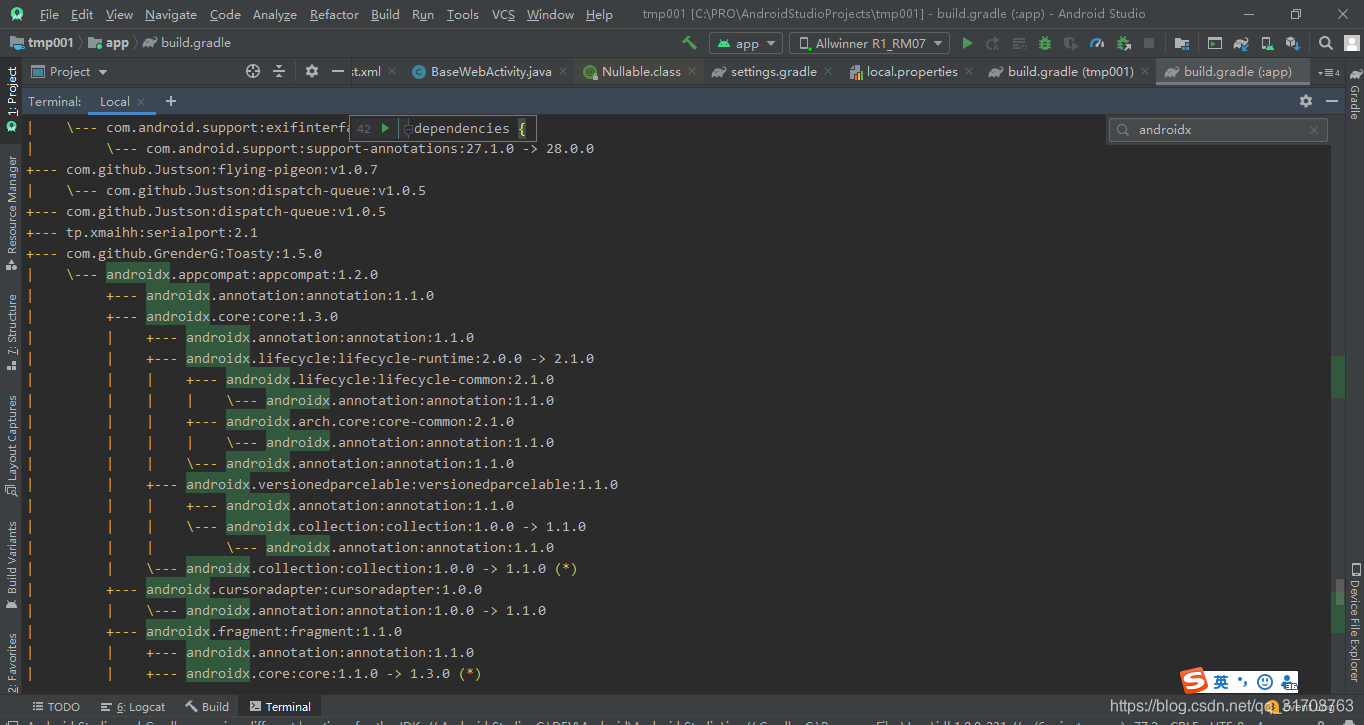Image resolution: width=1364 pixels, height=725 pixels.
Task: Open the Build Variants side panel
Action: point(12,565)
